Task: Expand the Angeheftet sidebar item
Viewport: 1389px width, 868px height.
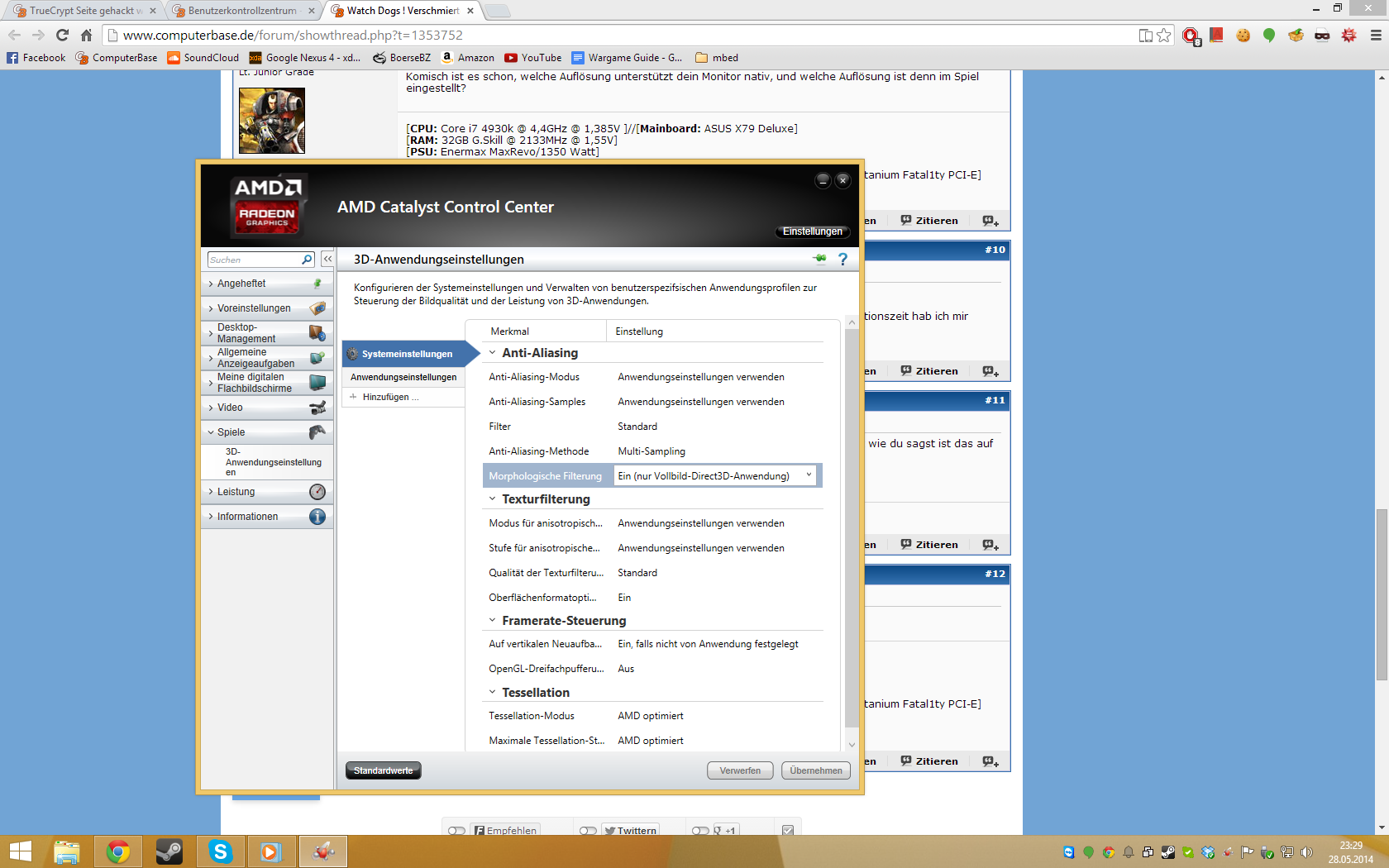Action: (x=267, y=284)
